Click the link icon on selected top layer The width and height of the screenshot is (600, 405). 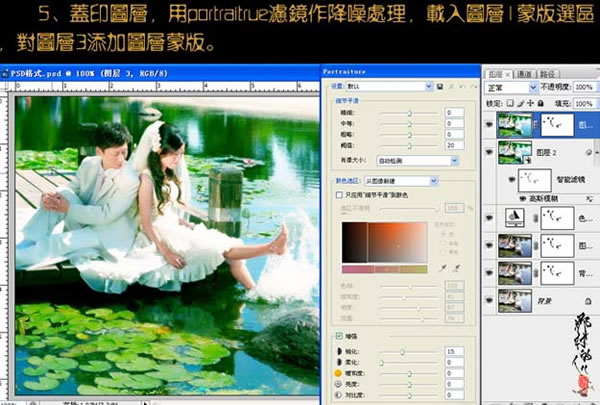click(x=536, y=125)
